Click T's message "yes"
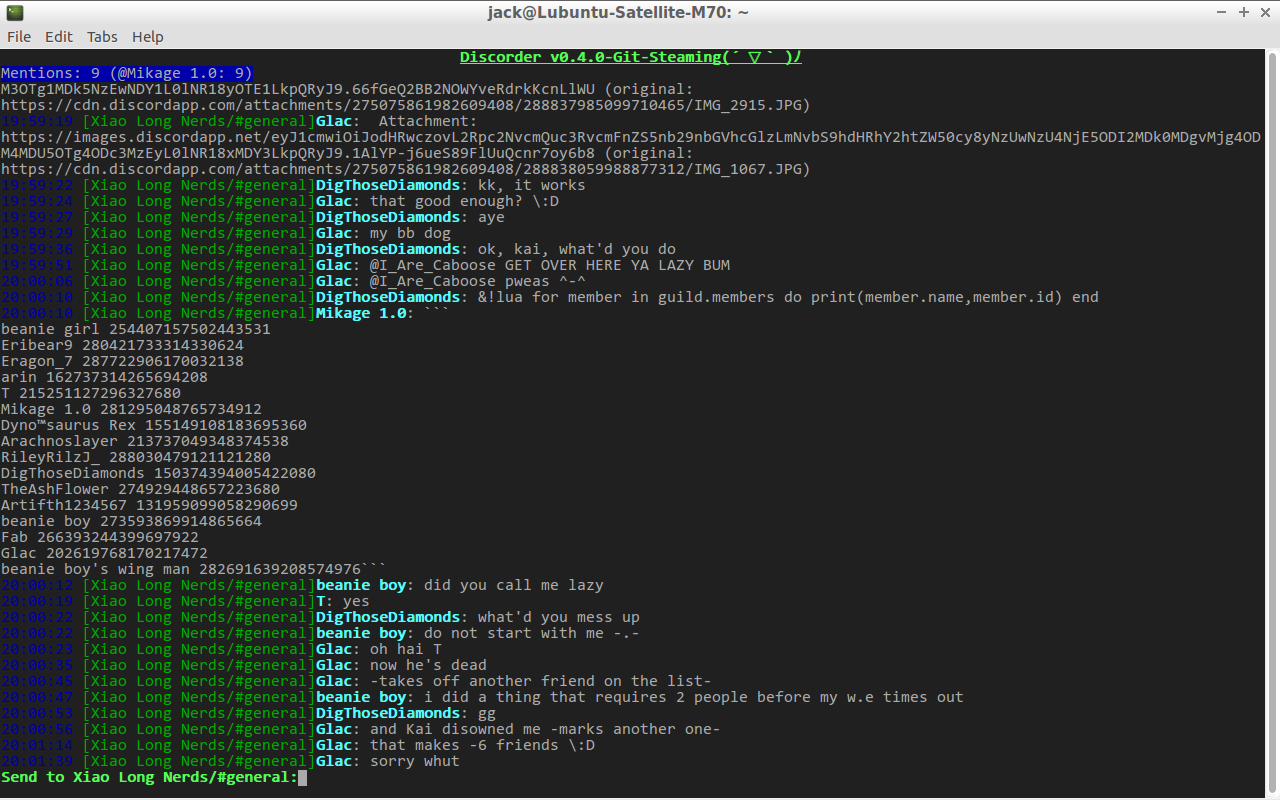 click(x=356, y=601)
